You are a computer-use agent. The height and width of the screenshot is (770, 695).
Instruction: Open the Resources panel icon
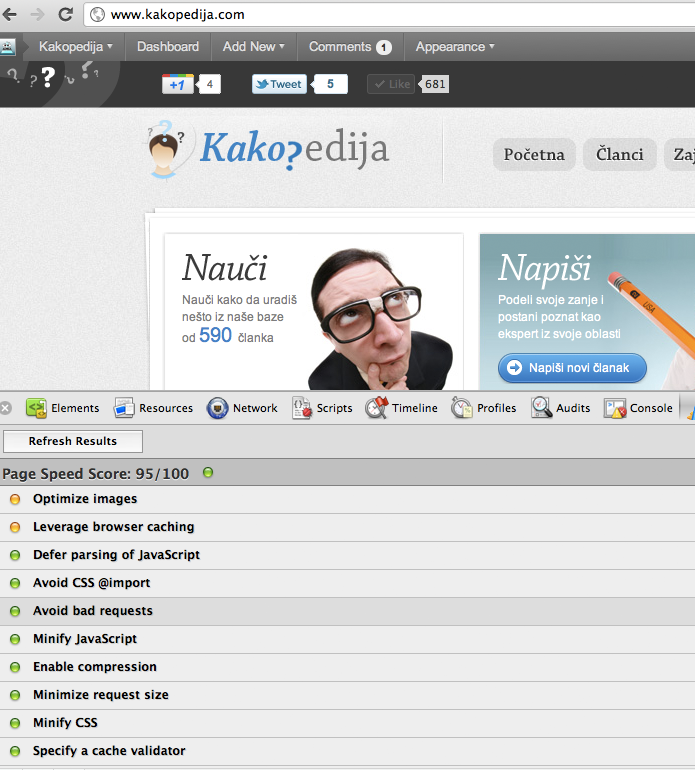124,408
